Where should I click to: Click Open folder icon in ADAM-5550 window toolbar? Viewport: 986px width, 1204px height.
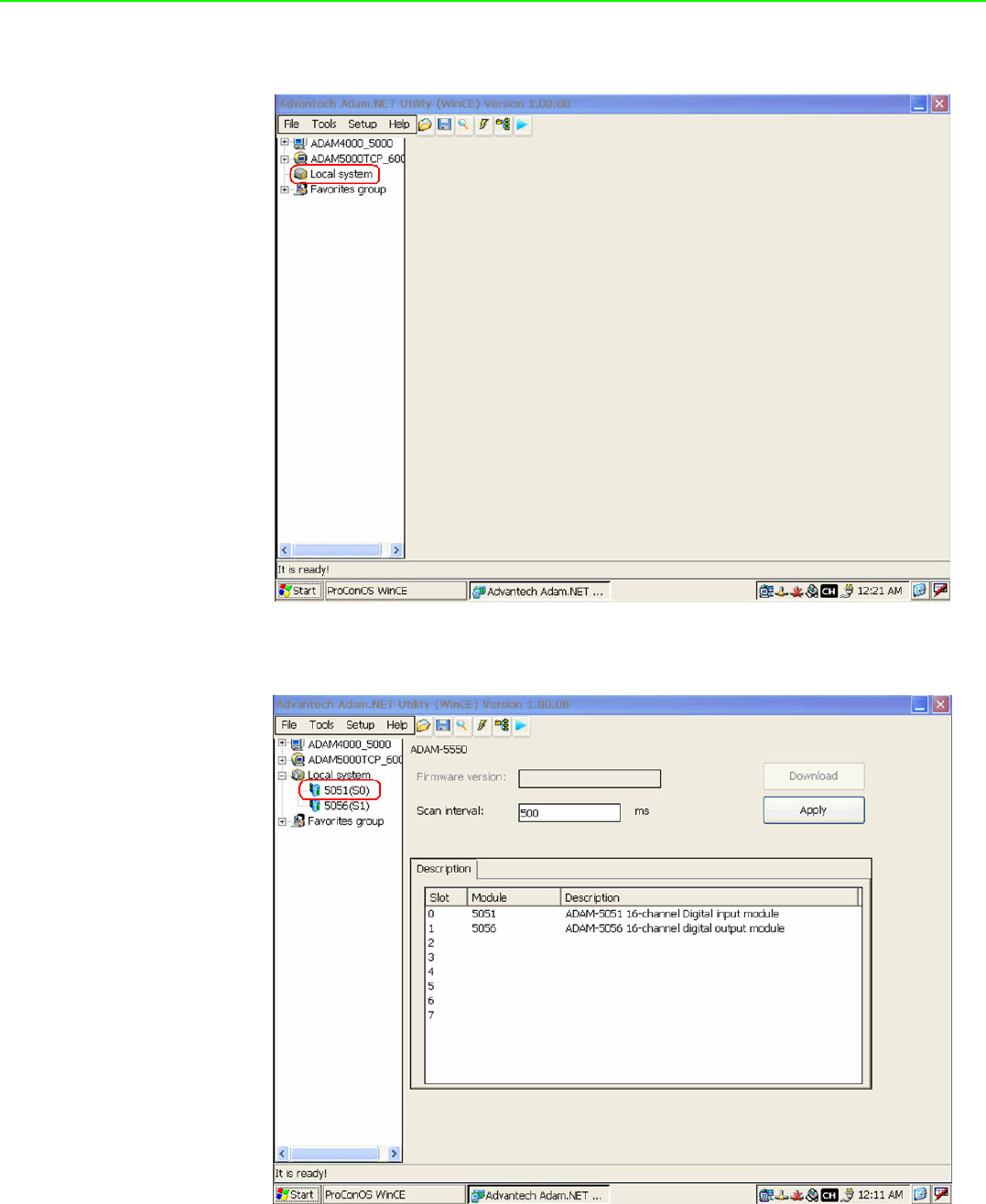tap(424, 725)
